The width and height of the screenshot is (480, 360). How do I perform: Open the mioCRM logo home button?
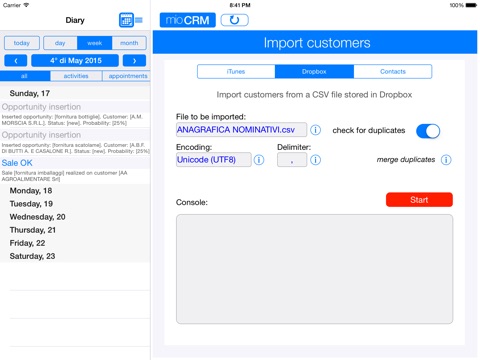pos(188,20)
